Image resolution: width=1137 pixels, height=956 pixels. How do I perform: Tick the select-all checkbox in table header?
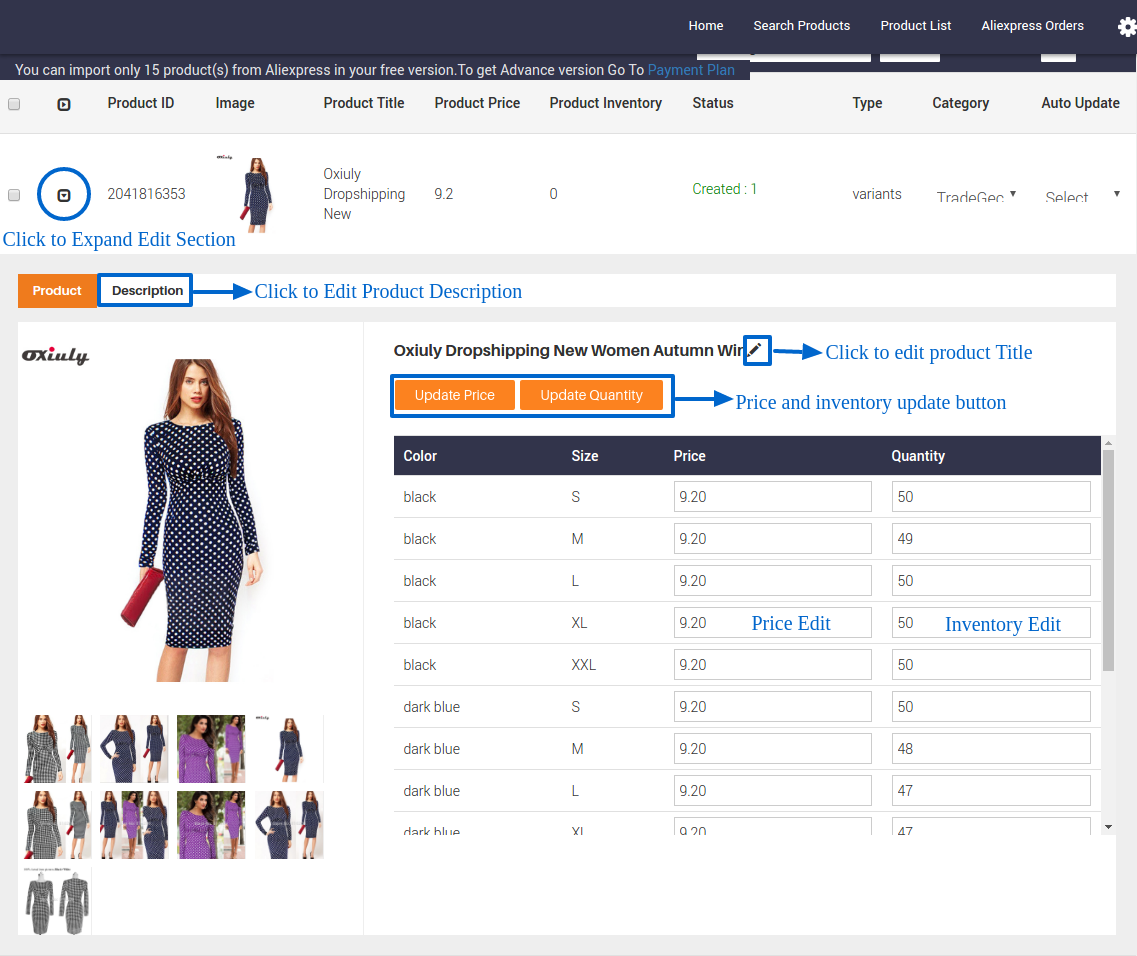(x=14, y=104)
